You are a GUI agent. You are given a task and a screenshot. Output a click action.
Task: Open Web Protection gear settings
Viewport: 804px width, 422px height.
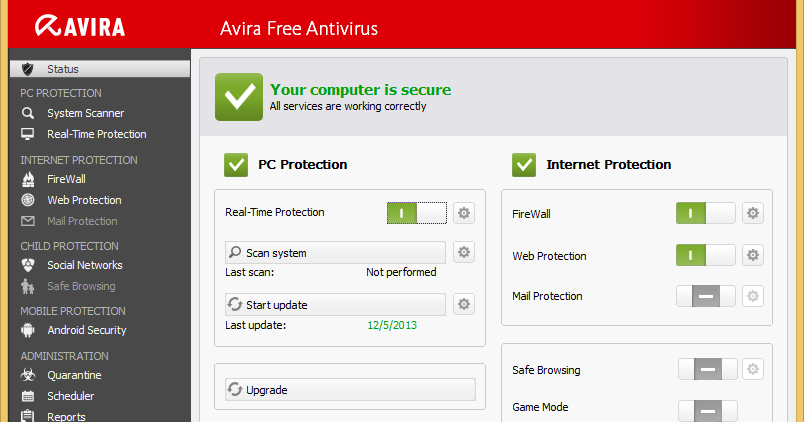pos(752,255)
